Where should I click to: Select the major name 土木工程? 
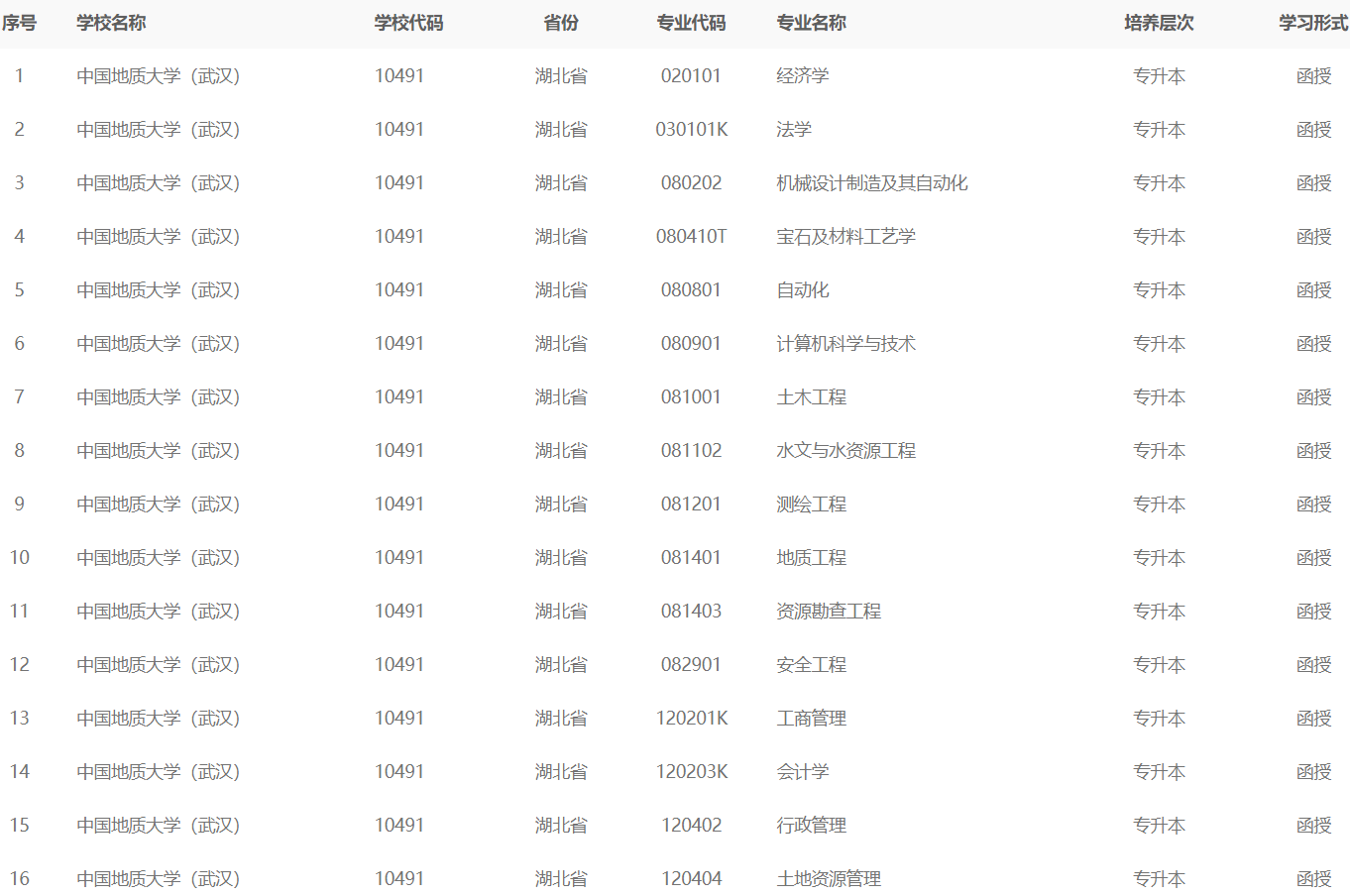coord(811,397)
